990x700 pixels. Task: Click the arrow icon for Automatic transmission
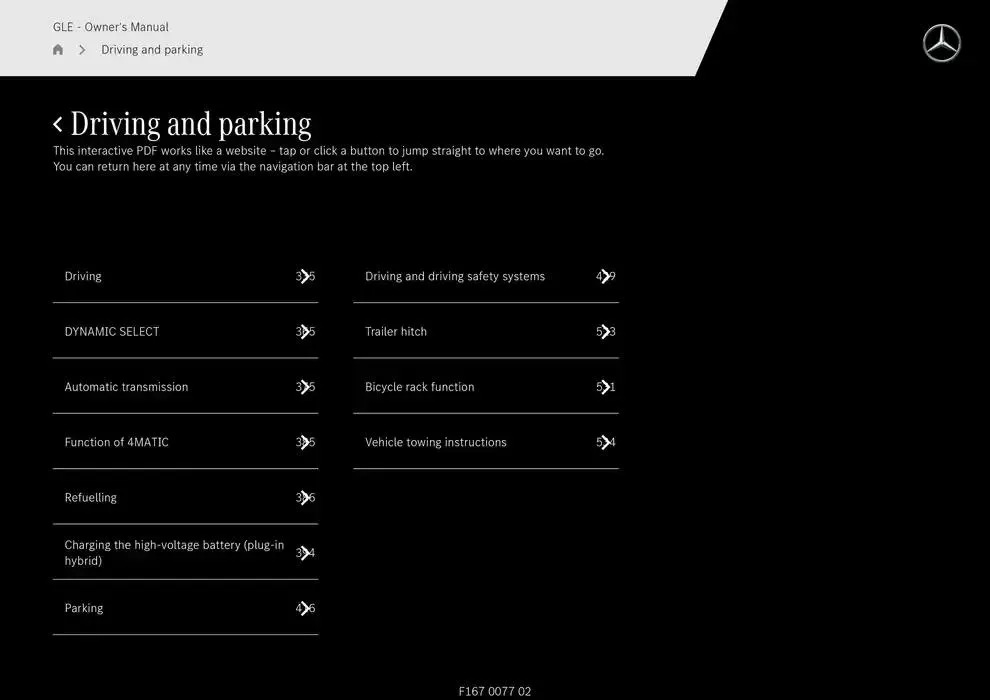(305, 387)
